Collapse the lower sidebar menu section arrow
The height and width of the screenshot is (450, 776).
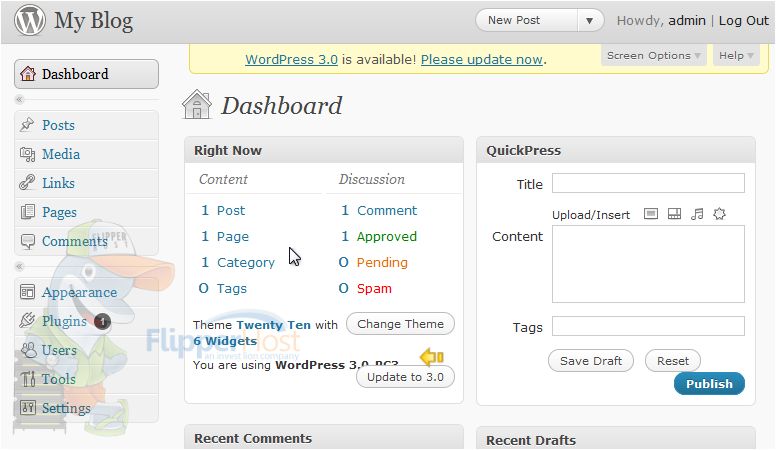pos(19,266)
